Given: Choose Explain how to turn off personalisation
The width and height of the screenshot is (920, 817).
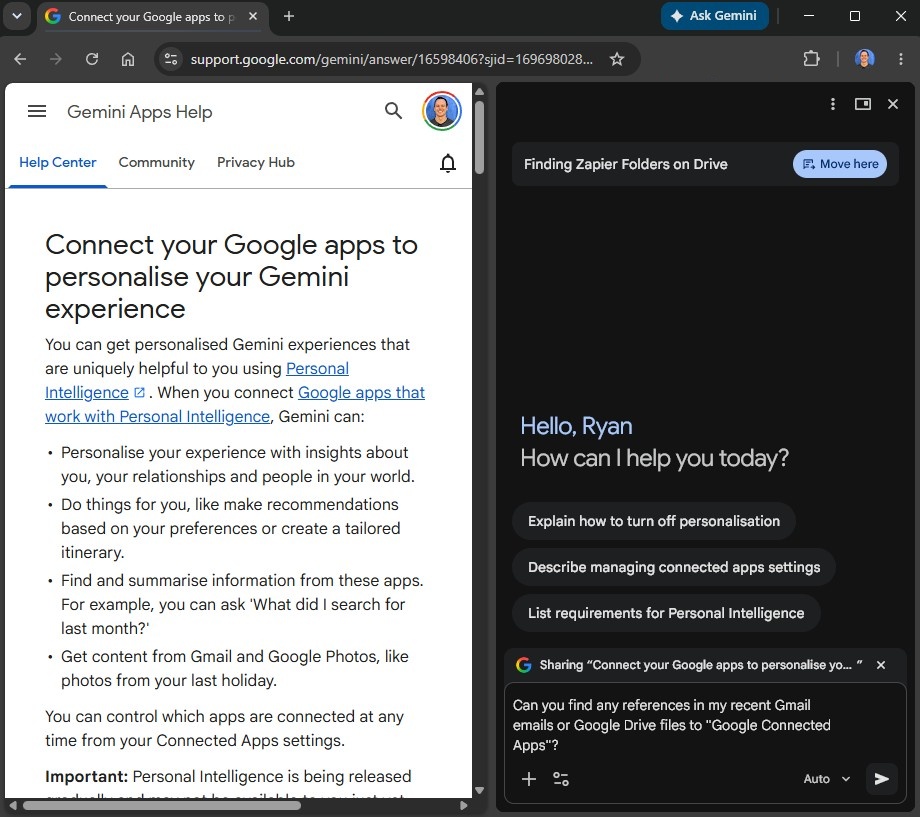Looking at the screenshot, I should (x=654, y=521).
